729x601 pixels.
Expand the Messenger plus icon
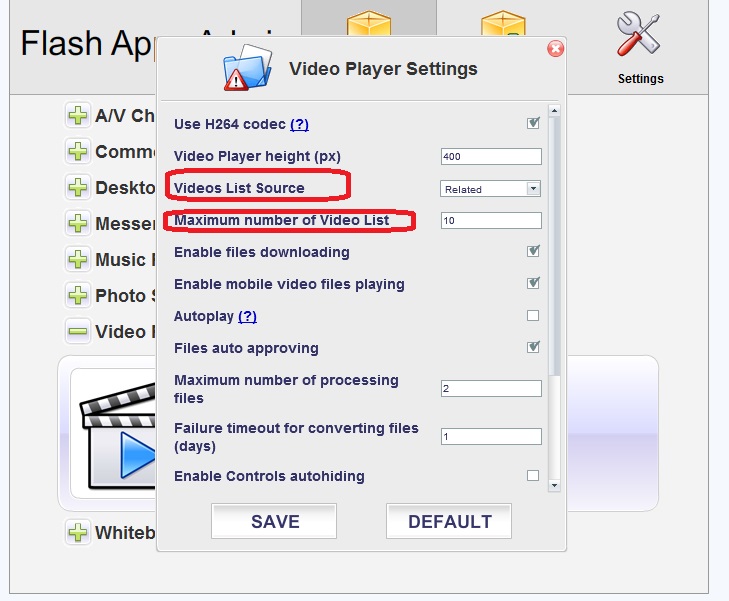click(77, 224)
